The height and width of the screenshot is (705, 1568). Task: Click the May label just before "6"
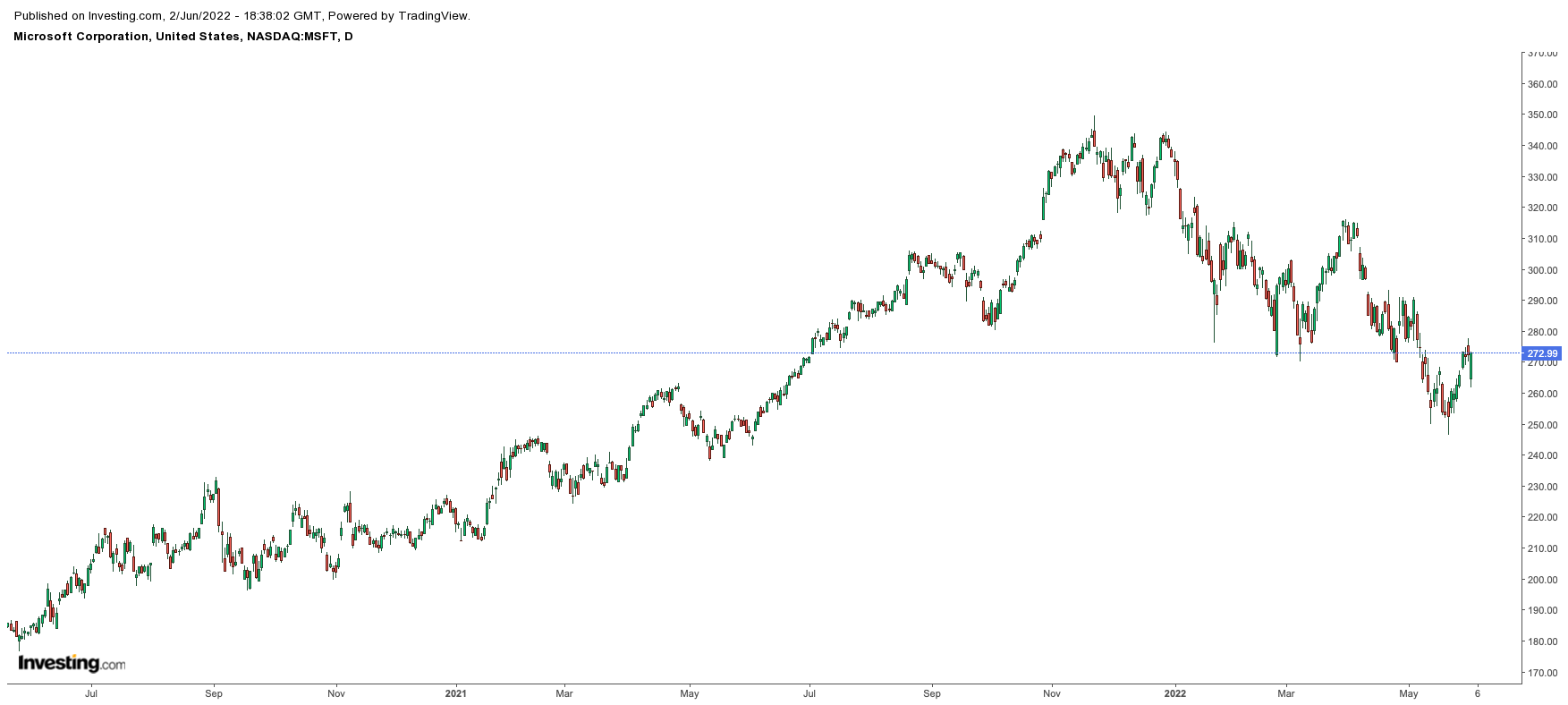click(1409, 693)
